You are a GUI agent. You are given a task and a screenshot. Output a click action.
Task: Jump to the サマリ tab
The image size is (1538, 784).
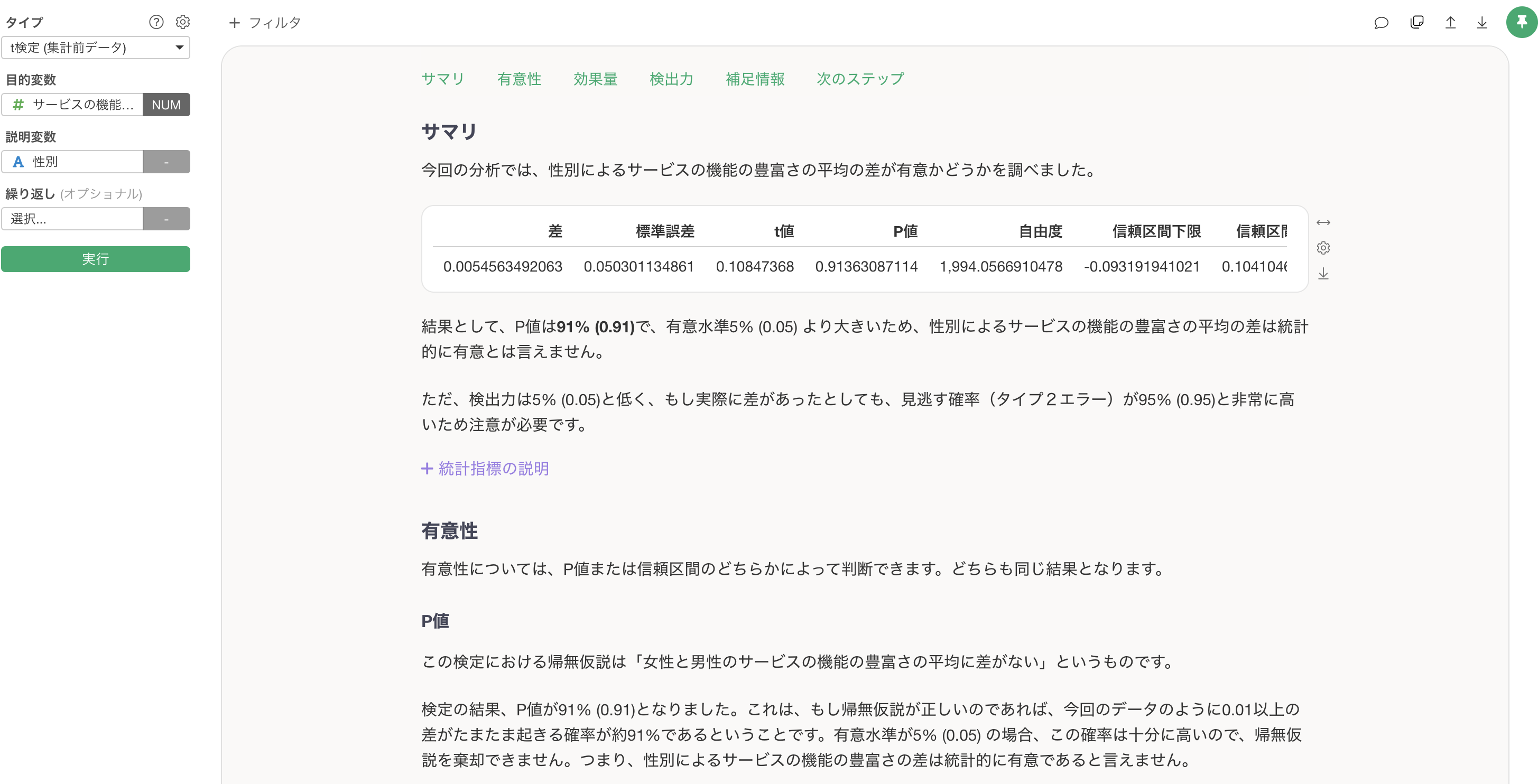point(443,79)
